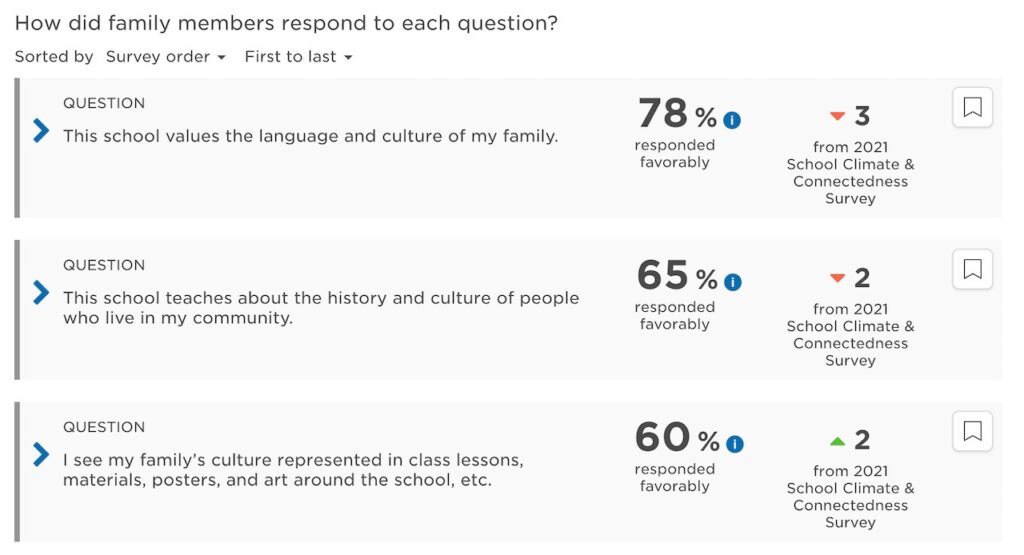Bookmark the class lessons representation question

pos(972,431)
